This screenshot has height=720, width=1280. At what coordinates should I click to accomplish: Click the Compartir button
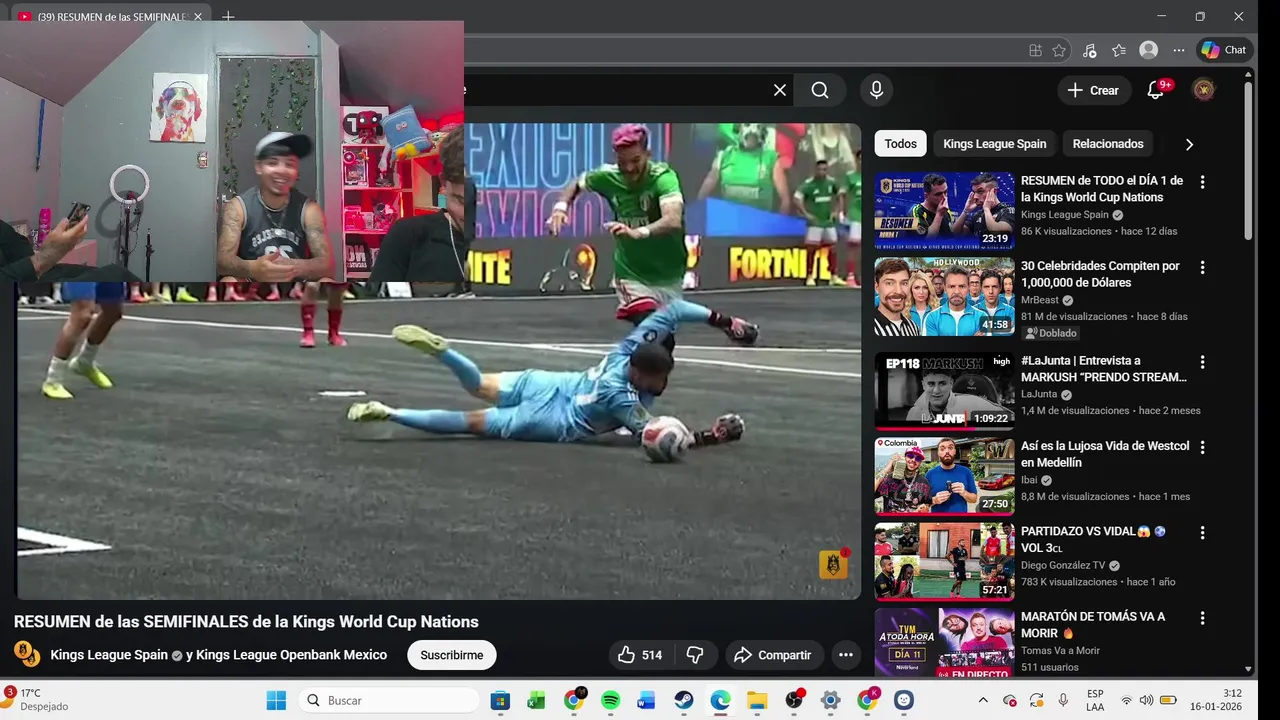pyautogui.click(x=773, y=655)
